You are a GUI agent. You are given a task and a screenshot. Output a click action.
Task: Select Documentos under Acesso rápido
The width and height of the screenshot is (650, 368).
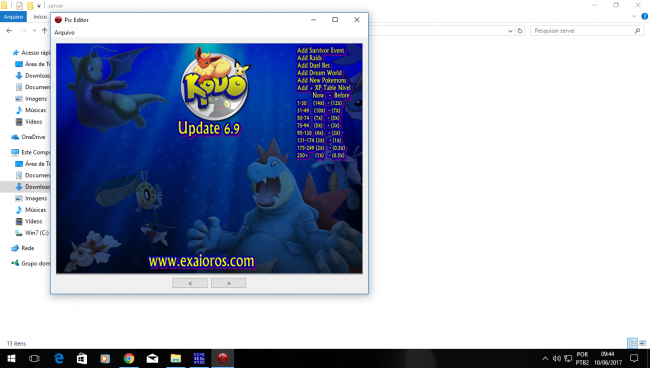pos(33,87)
